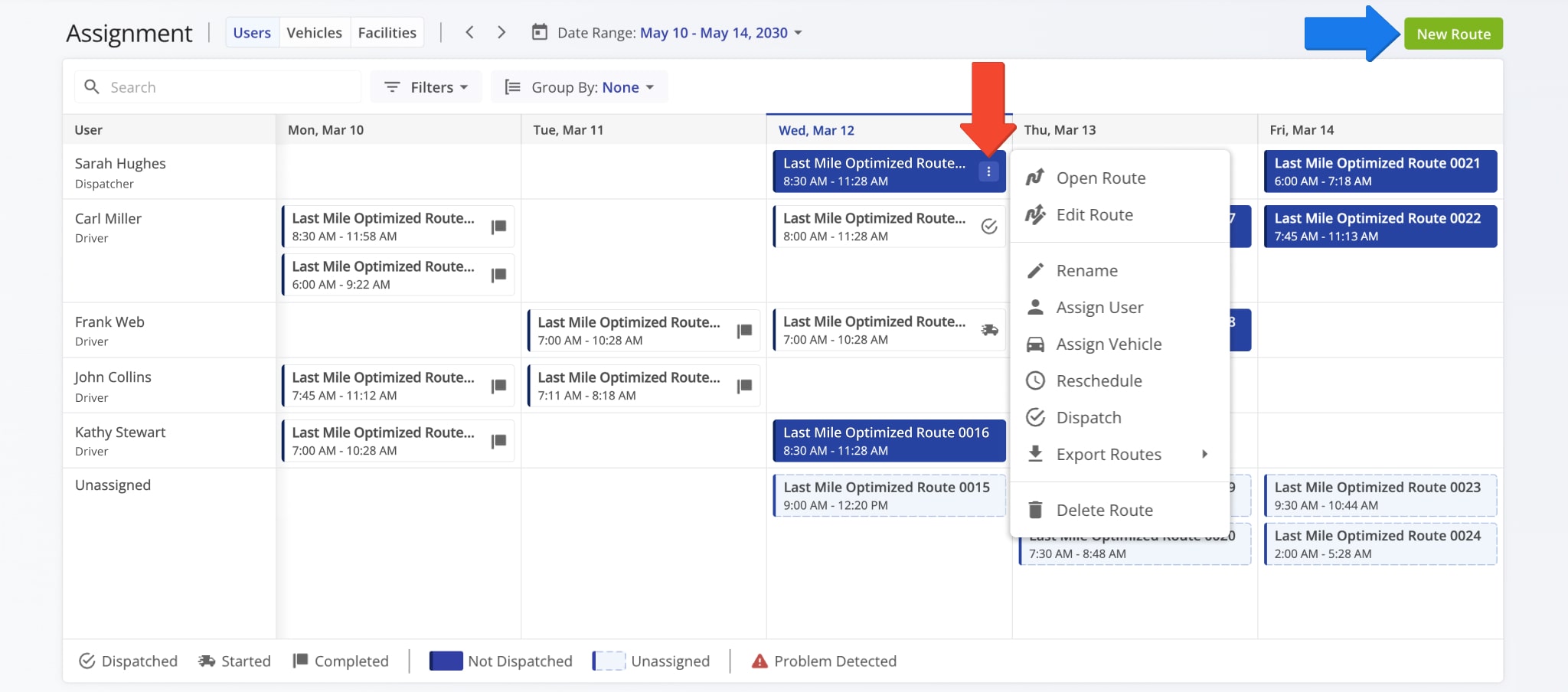
Task: Open Last Mile Optimized Route 0022
Action: (x=1380, y=227)
